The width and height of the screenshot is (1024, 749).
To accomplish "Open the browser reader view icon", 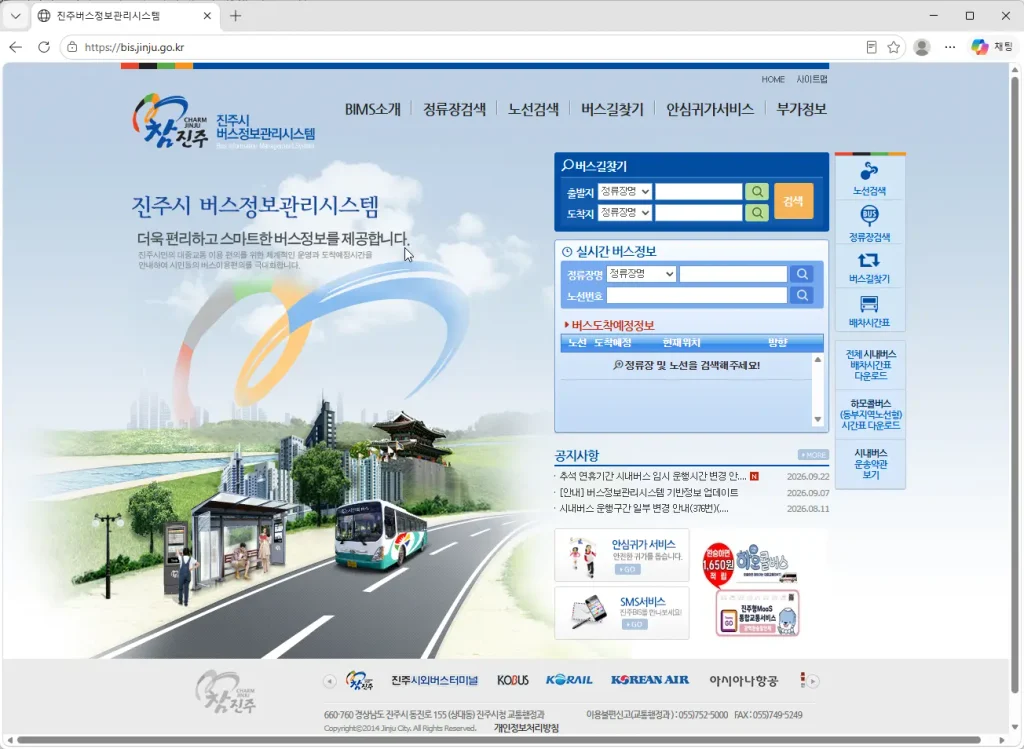I will pos(871,47).
